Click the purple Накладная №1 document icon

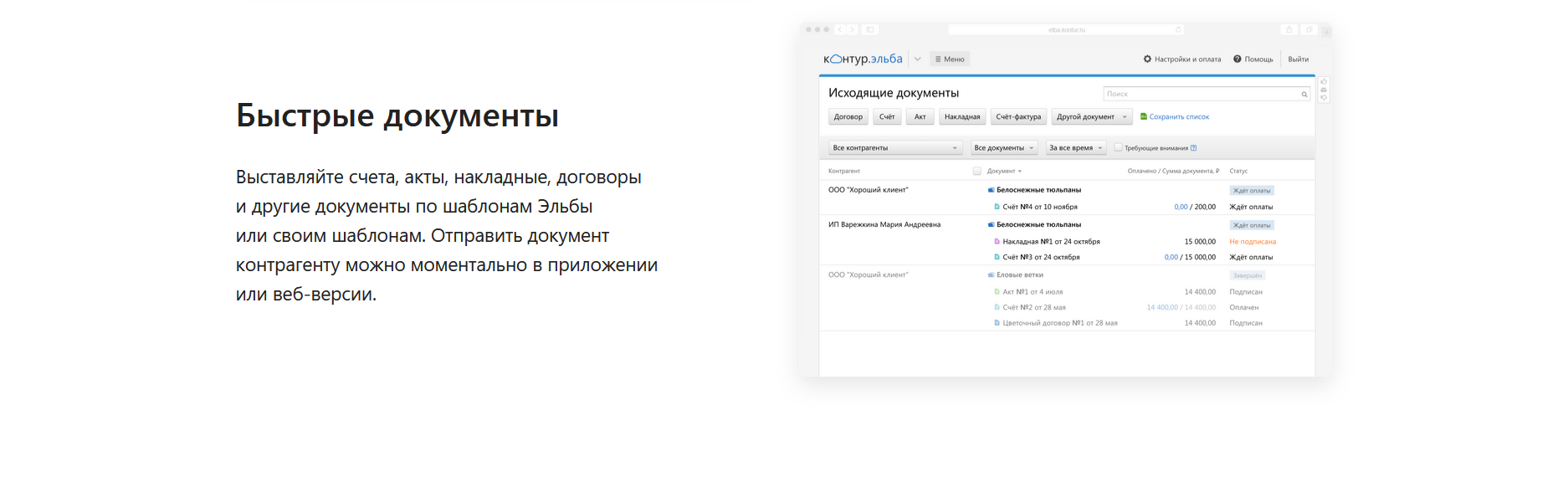pos(997,242)
